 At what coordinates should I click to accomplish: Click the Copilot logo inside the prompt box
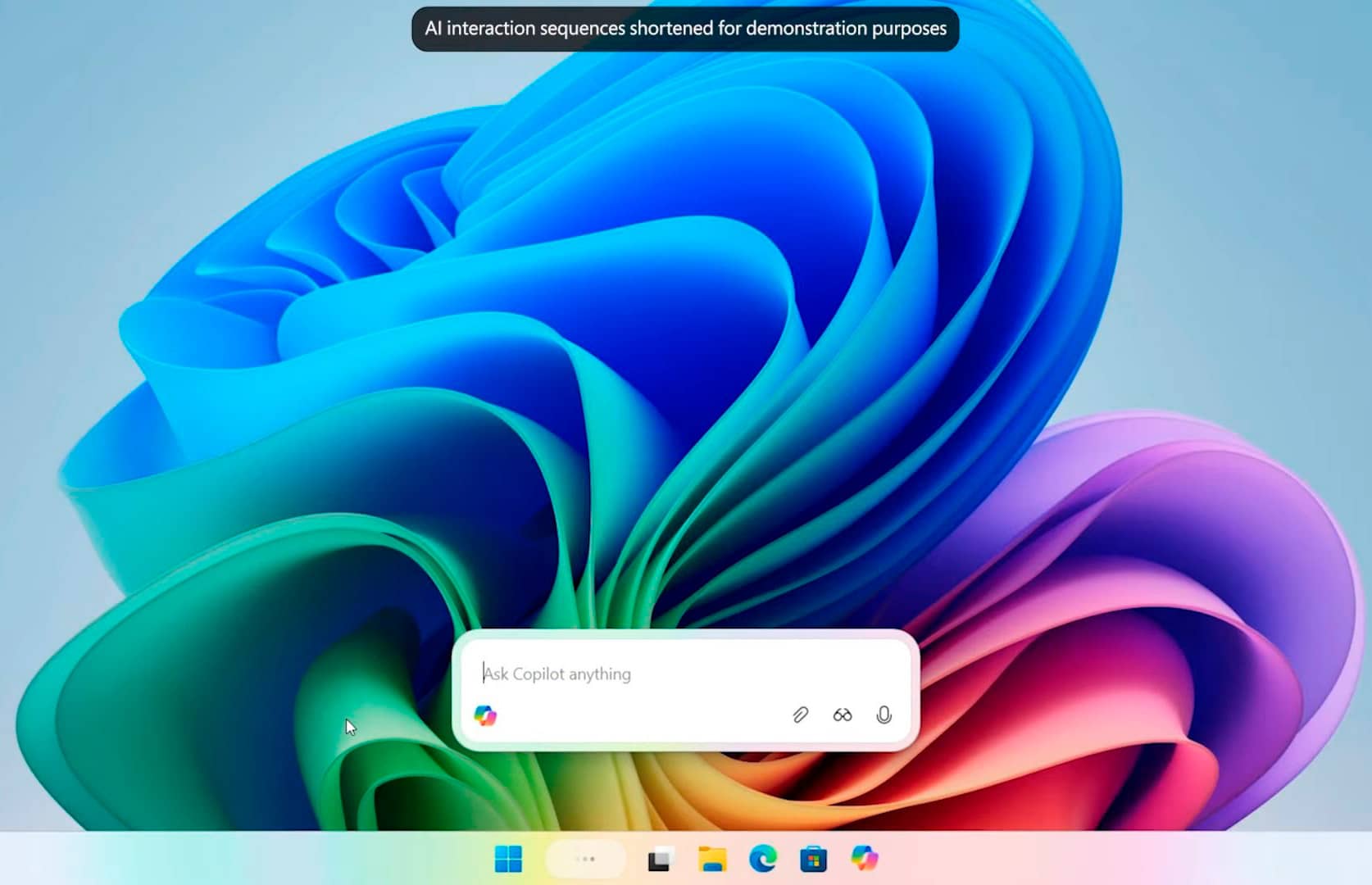coord(485,715)
